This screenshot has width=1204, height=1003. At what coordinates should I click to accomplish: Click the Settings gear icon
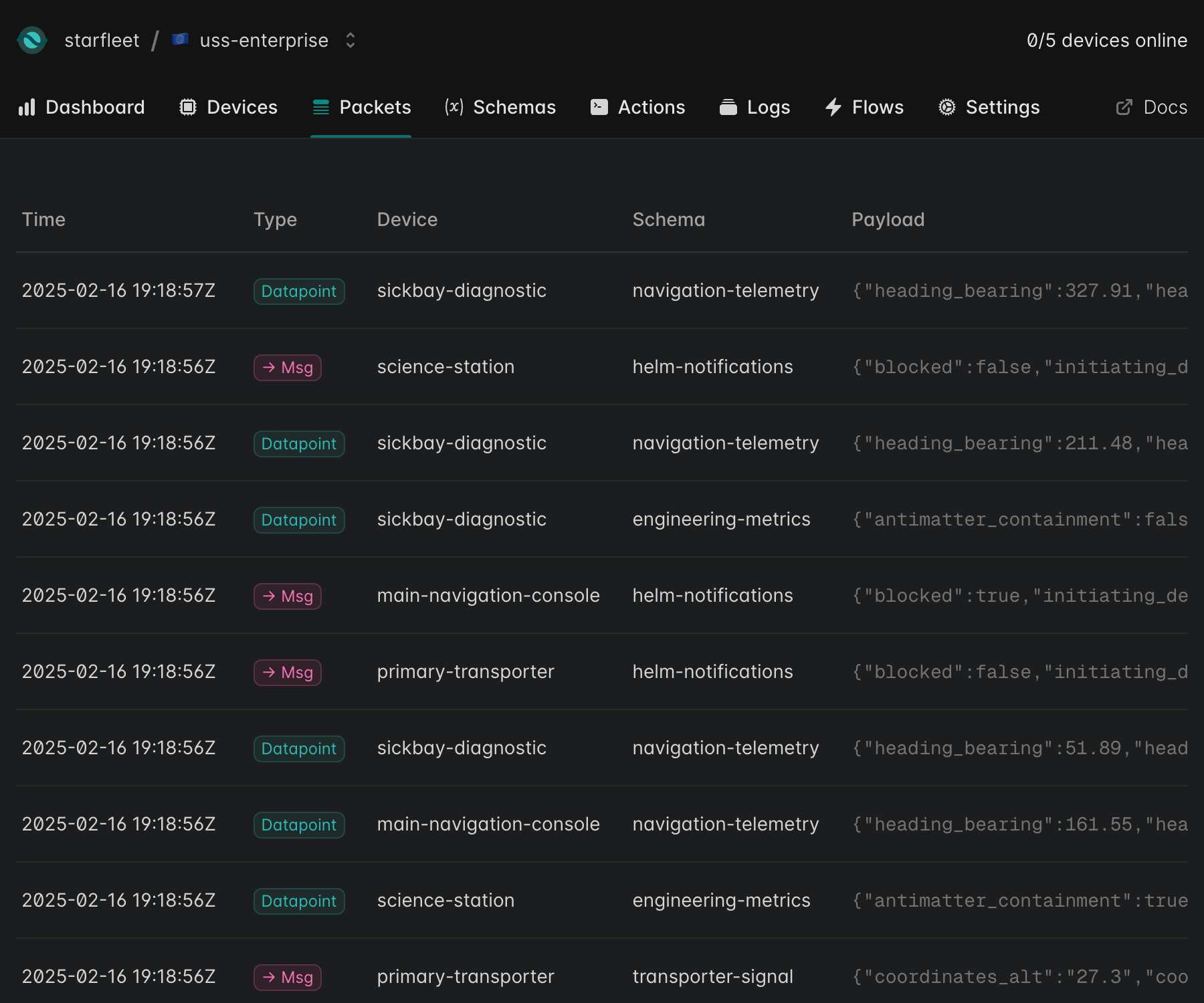click(x=947, y=107)
